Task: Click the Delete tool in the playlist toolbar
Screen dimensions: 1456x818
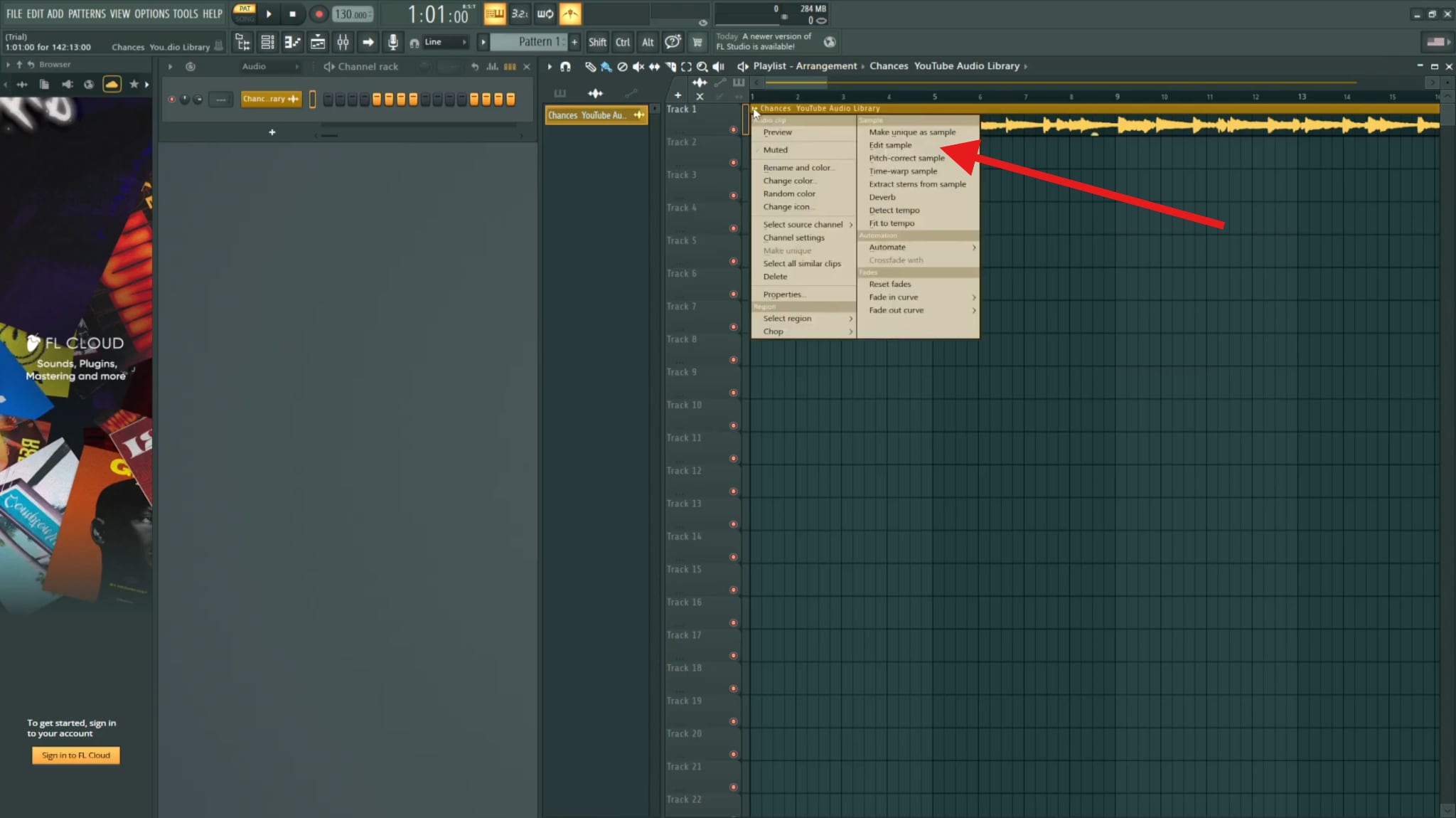Action: point(623,65)
